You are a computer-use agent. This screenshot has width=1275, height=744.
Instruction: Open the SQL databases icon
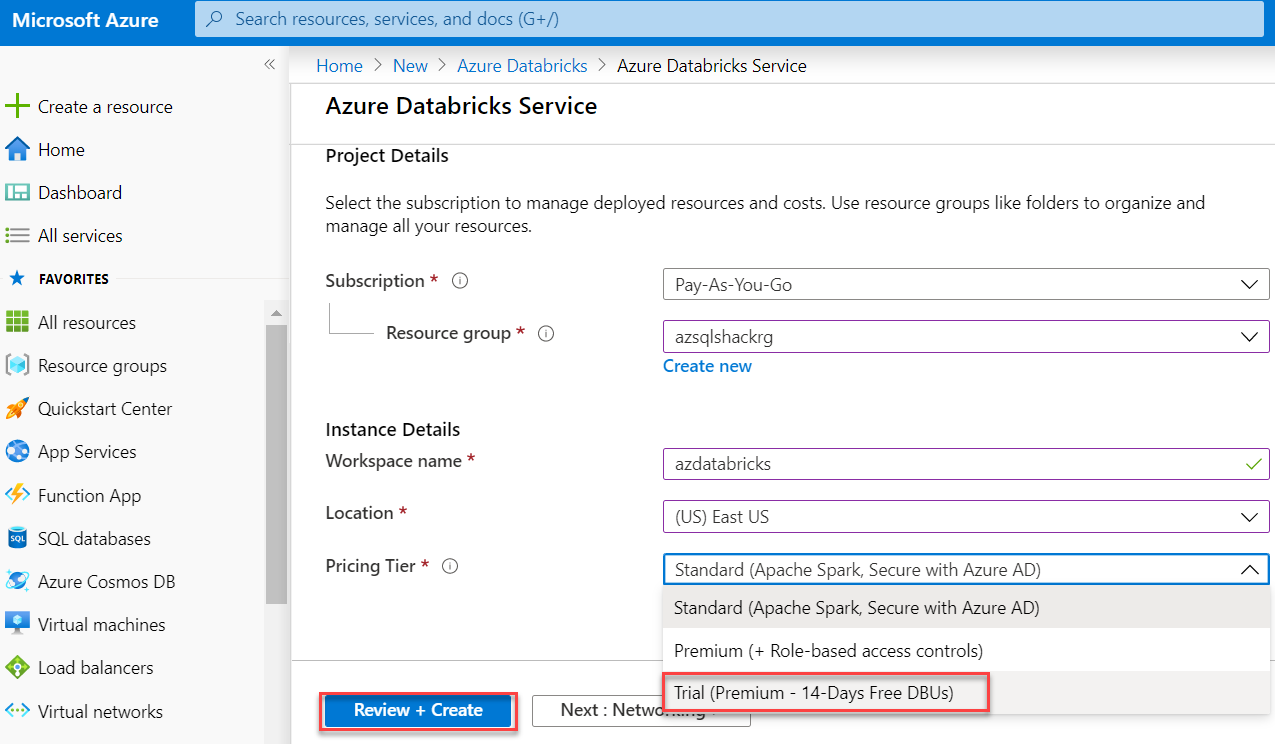click(17, 538)
